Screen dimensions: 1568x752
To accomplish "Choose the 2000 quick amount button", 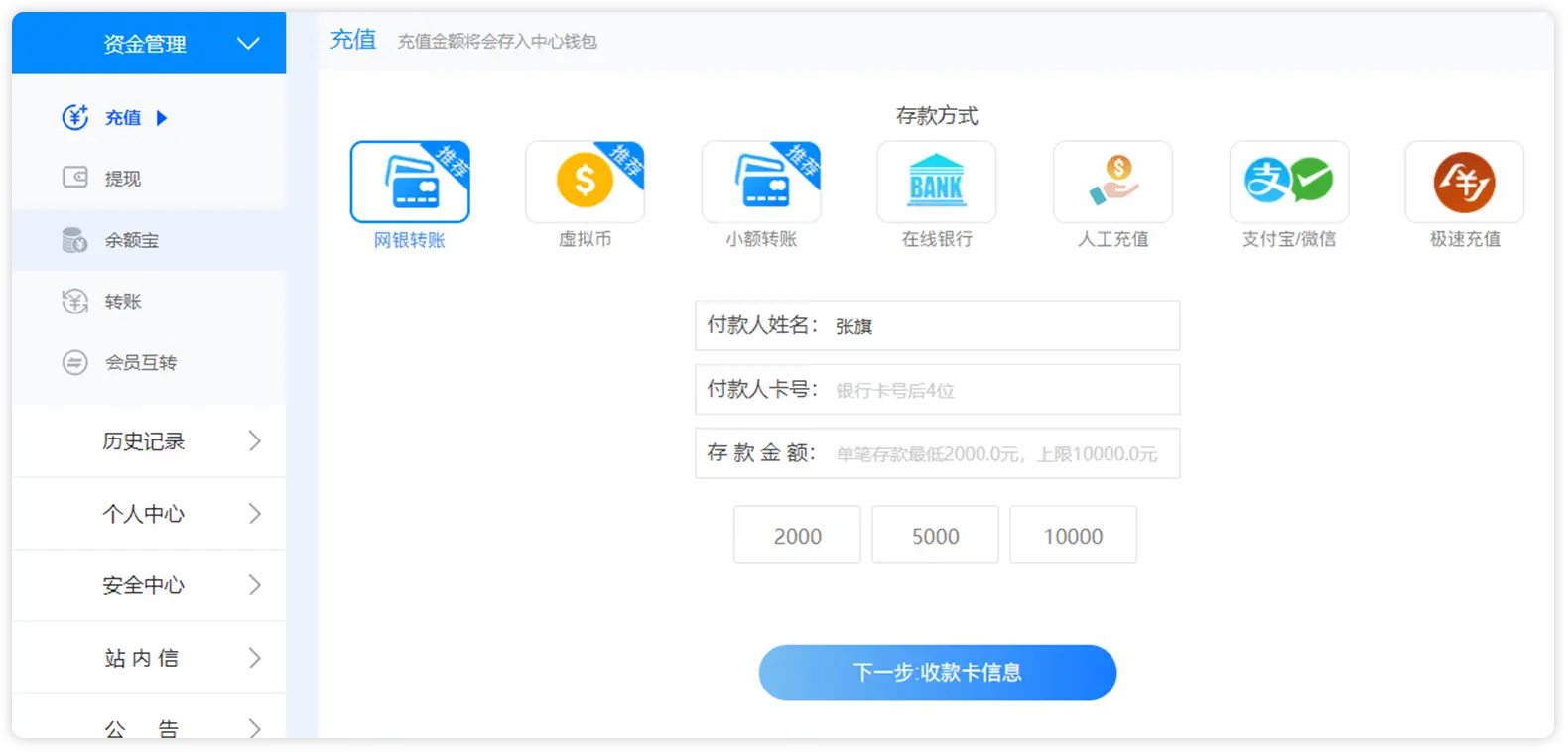I will (x=797, y=536).
